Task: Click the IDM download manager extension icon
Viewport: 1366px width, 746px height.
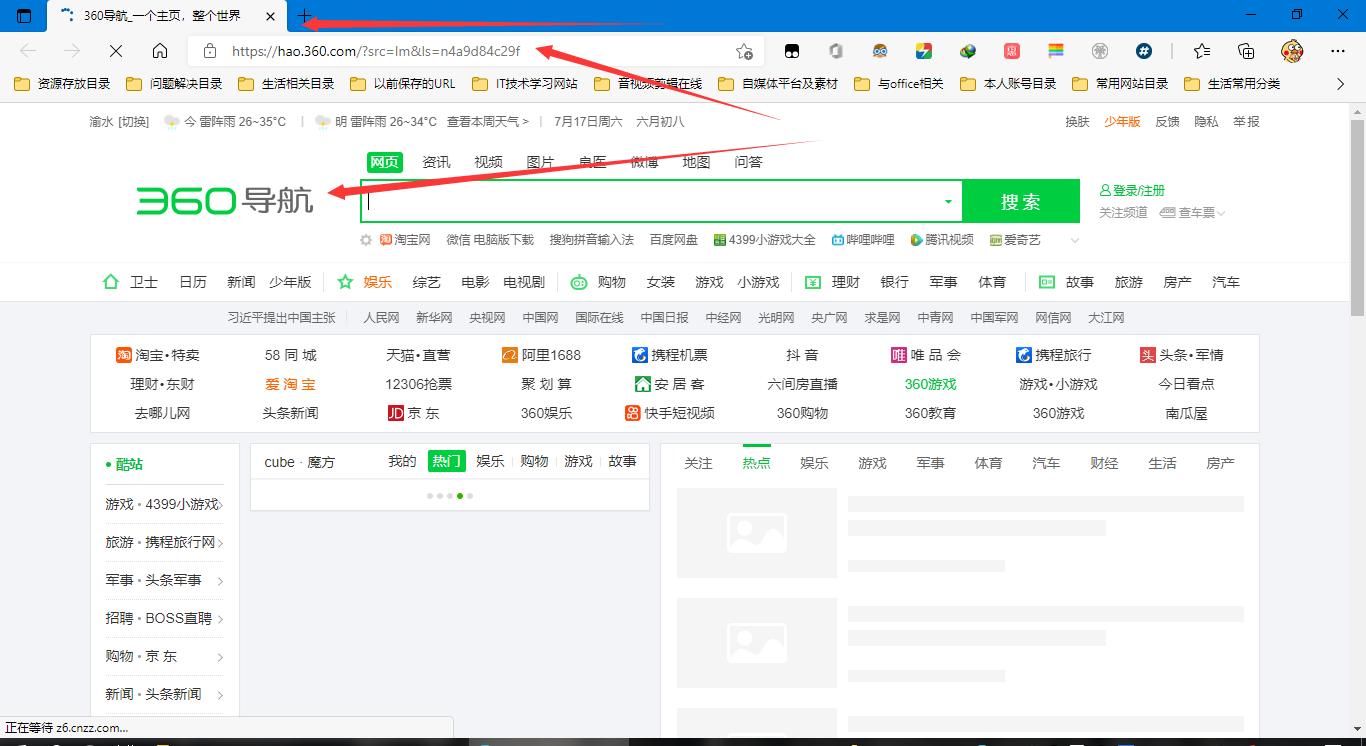Action: click(967, 50)
